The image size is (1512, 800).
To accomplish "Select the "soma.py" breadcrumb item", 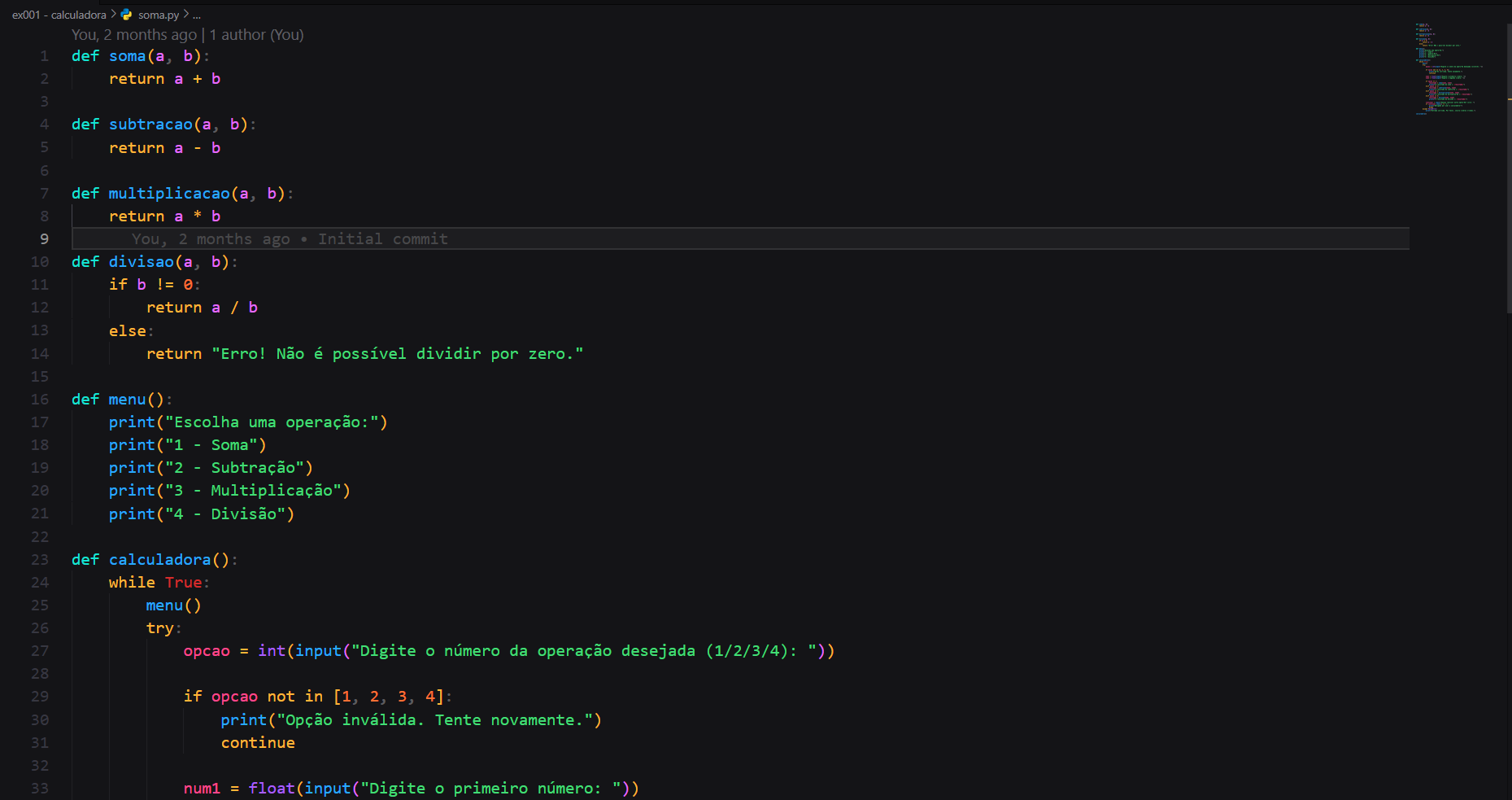I will (x=159, y=14).
